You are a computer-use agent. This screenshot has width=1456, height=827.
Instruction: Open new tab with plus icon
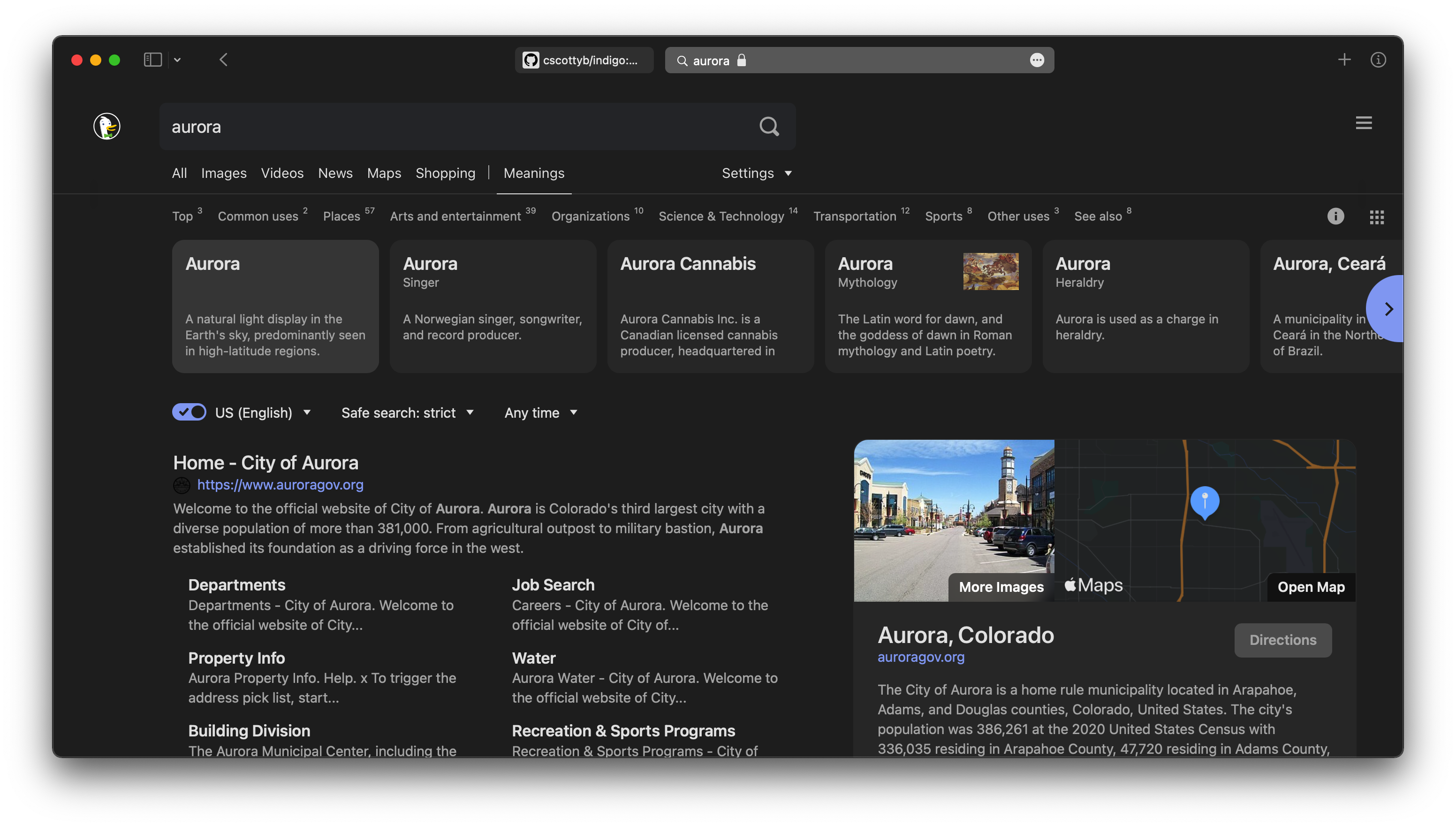(1343, 60)
